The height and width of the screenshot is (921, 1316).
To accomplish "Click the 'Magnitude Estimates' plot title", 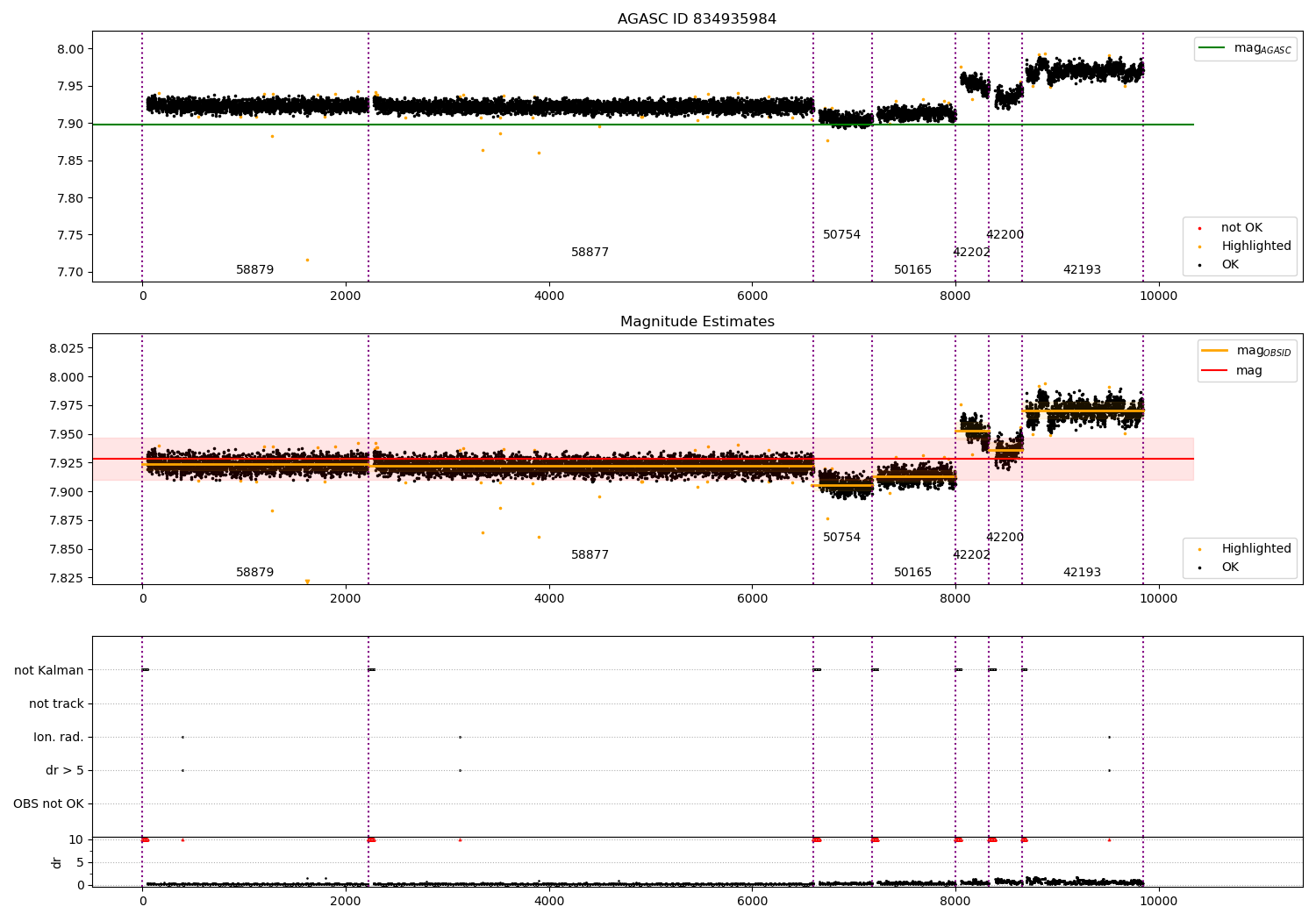I will [x=697, y=322].
